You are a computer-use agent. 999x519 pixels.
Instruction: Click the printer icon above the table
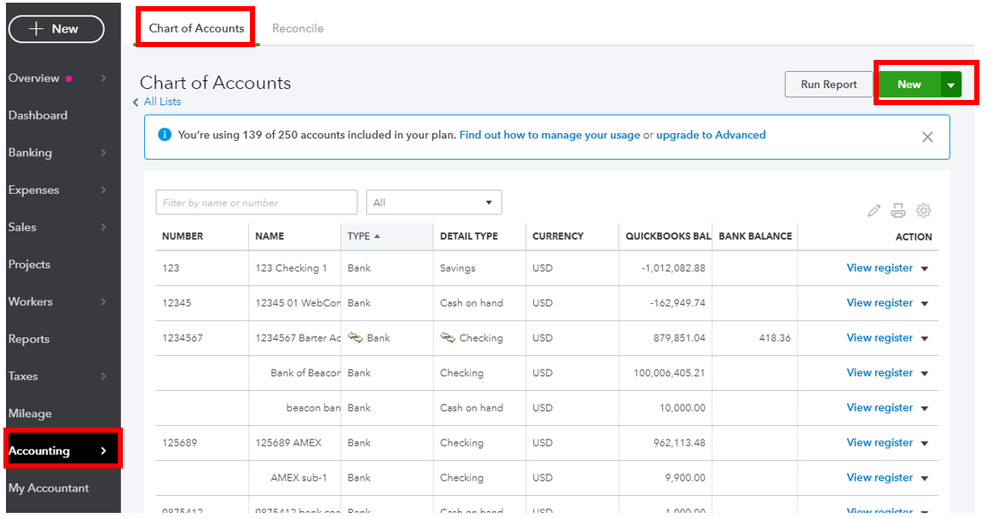(898, 211)
